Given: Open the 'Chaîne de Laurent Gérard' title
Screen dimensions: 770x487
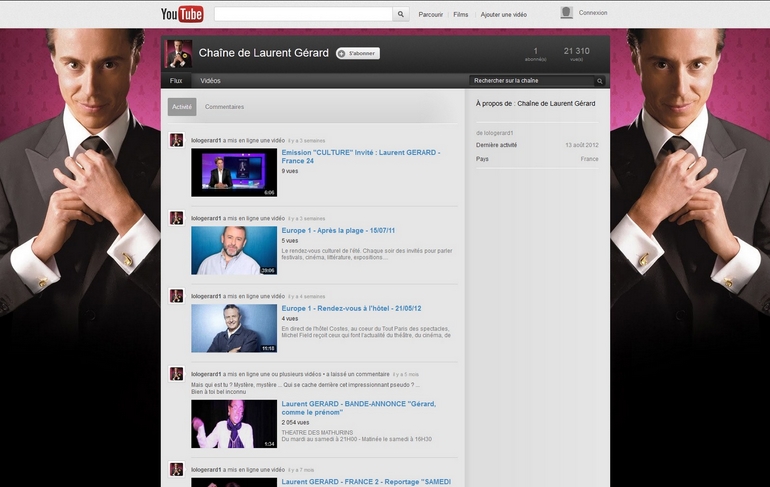Looking at the screenshot, I should point(264,53).
